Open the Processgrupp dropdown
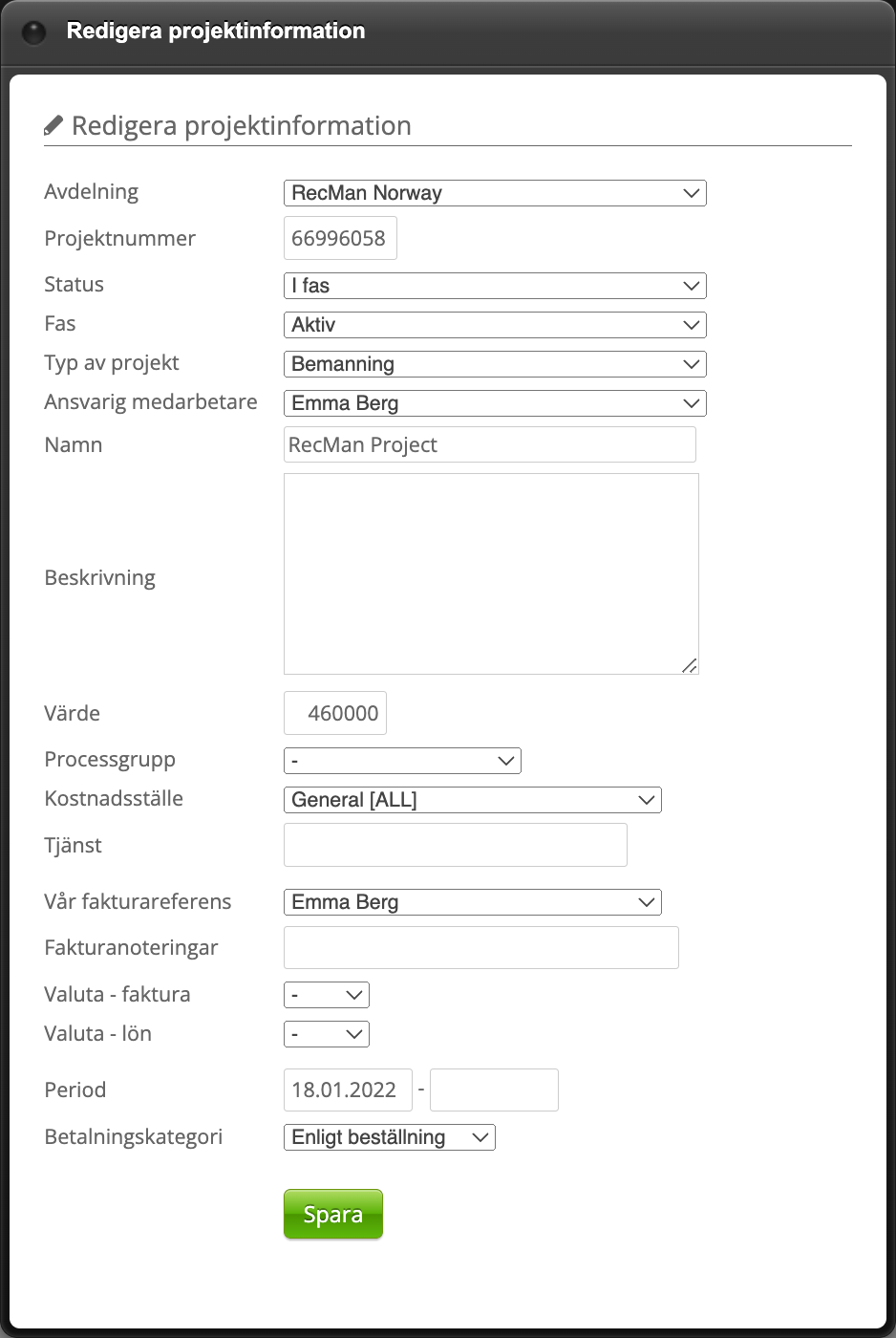The width and height of the screenshot is (896, 1338). pos(402,761)
